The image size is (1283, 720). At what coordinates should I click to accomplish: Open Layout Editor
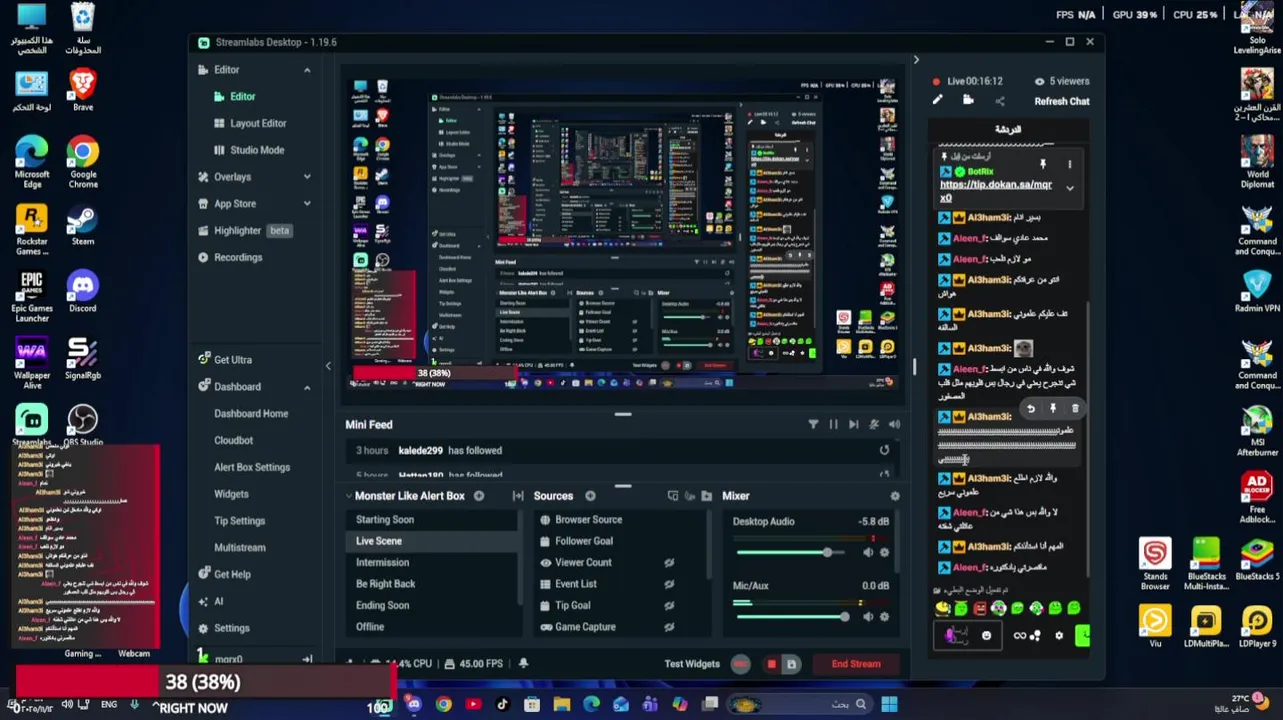click(258, 123)
